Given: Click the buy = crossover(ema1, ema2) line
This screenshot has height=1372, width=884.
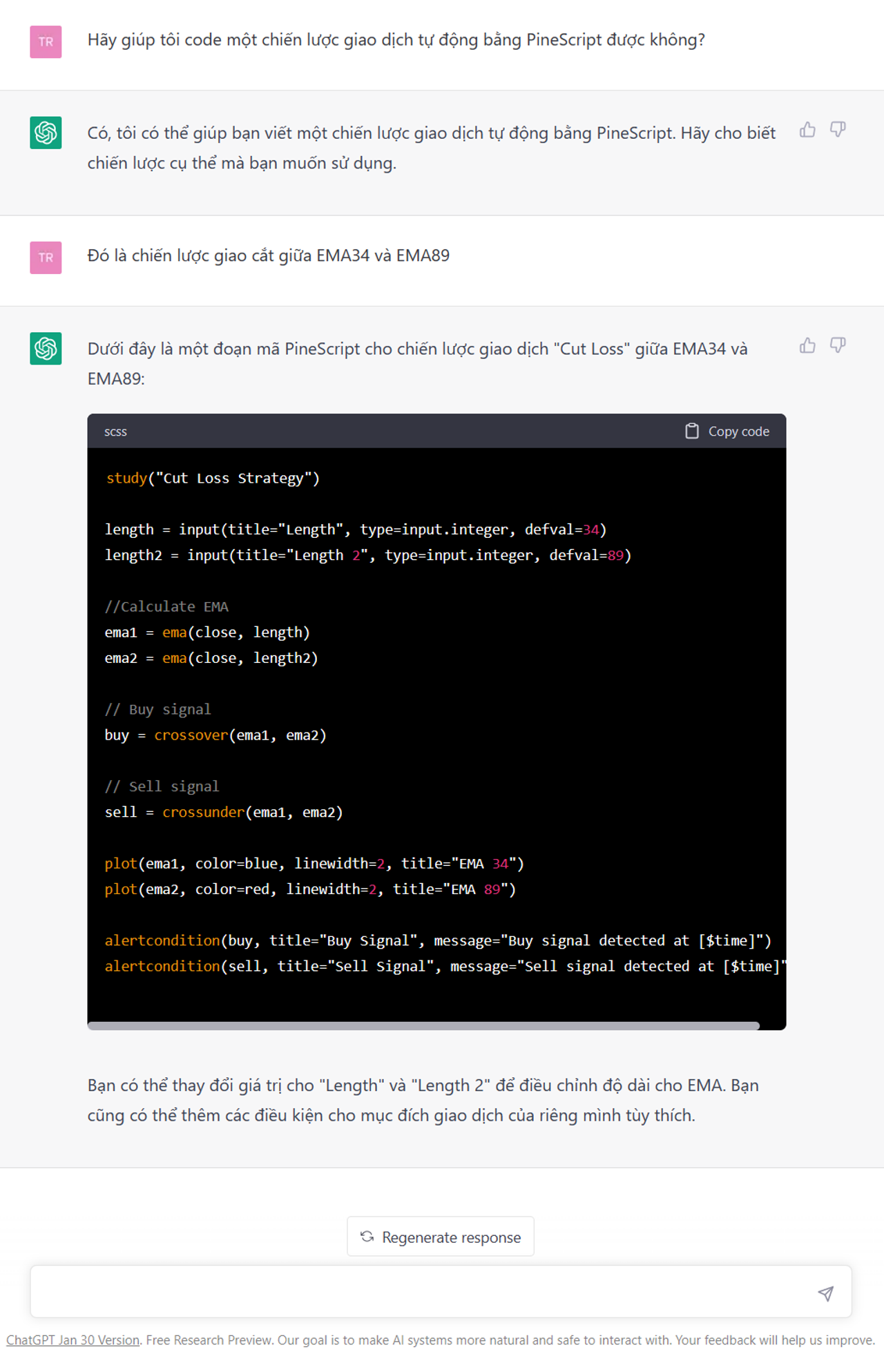Looking at the screenshot, I should 215,735.
